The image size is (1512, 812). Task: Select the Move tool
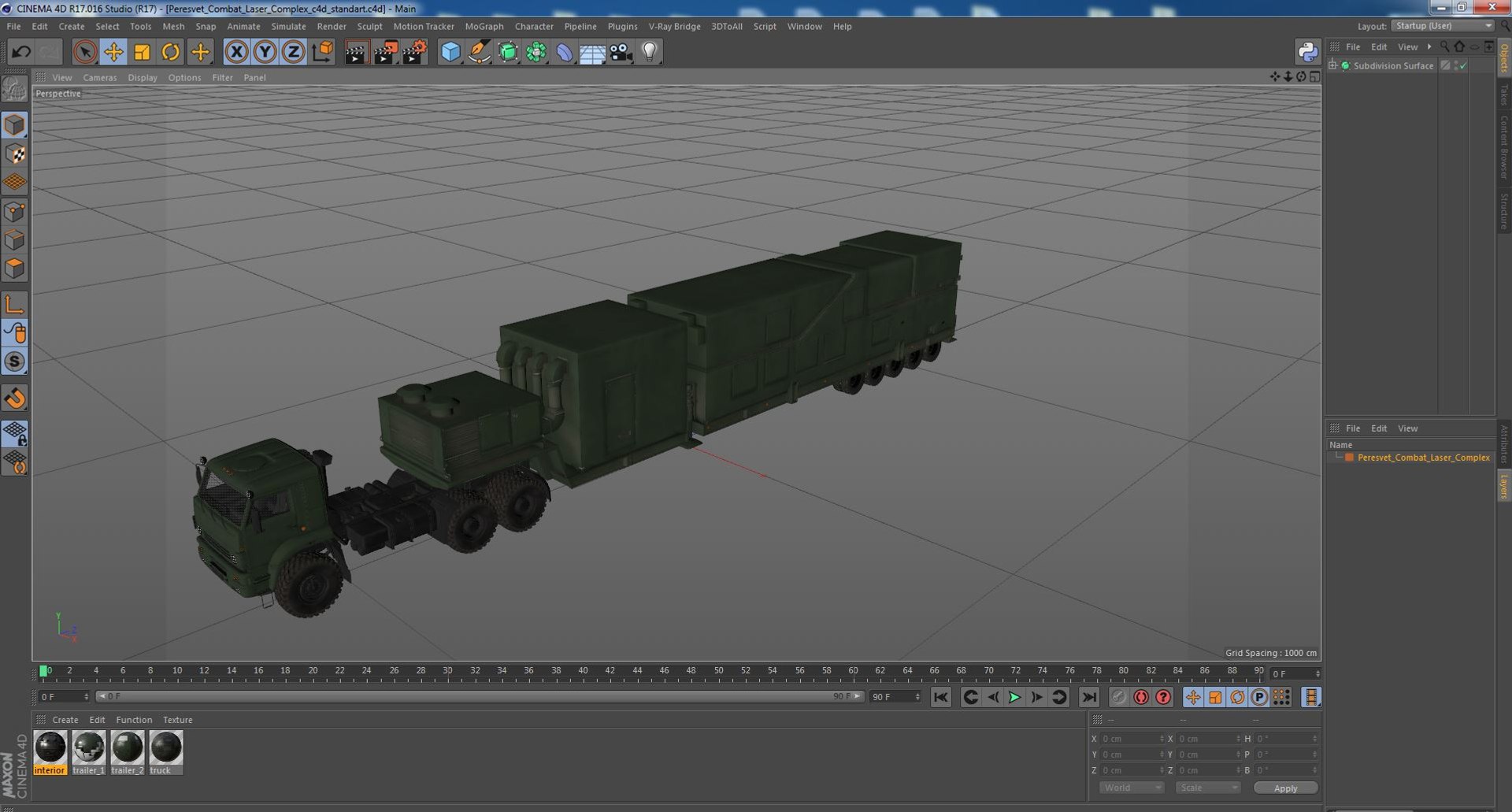tap(113, 52)
